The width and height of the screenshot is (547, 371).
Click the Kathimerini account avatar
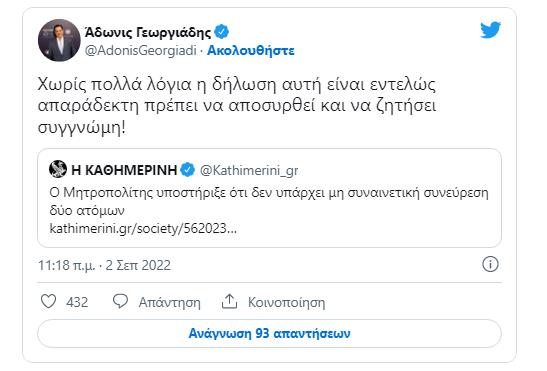point(58,169)
